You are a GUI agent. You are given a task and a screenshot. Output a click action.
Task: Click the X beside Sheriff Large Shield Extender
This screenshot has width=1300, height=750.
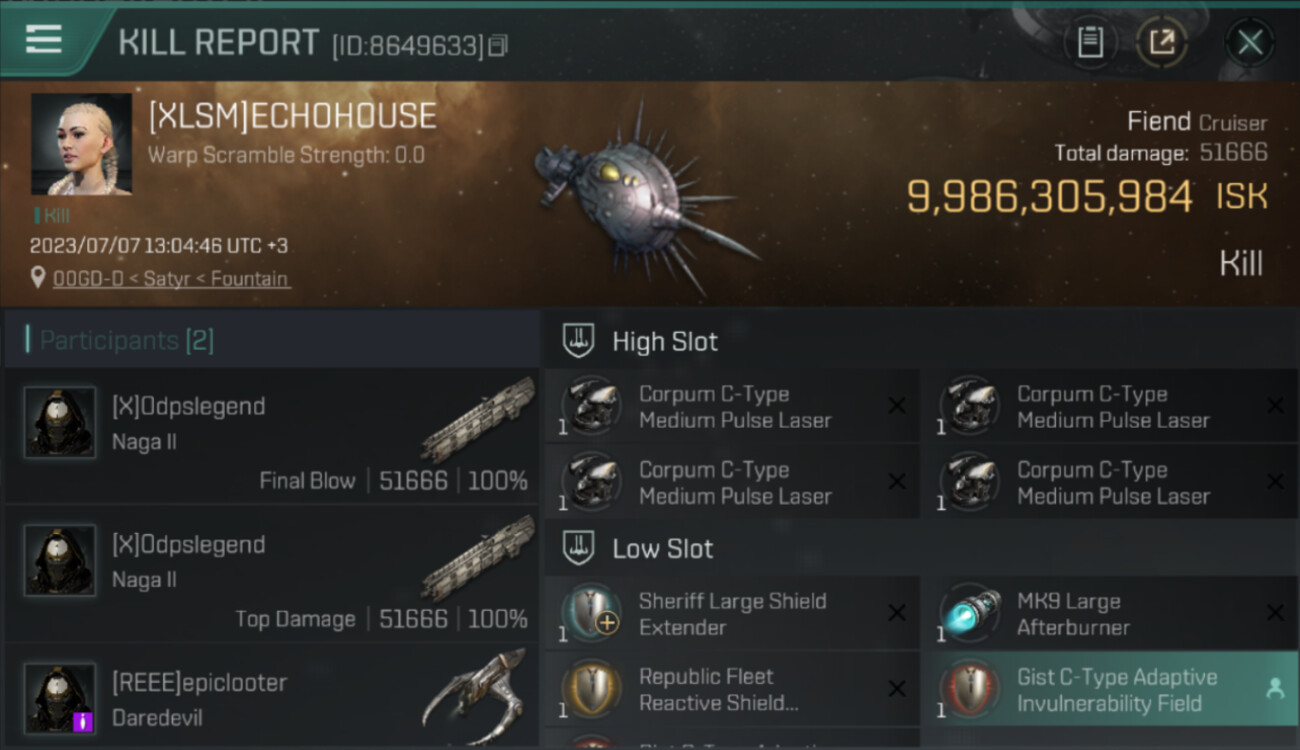[x=897, y=613]
